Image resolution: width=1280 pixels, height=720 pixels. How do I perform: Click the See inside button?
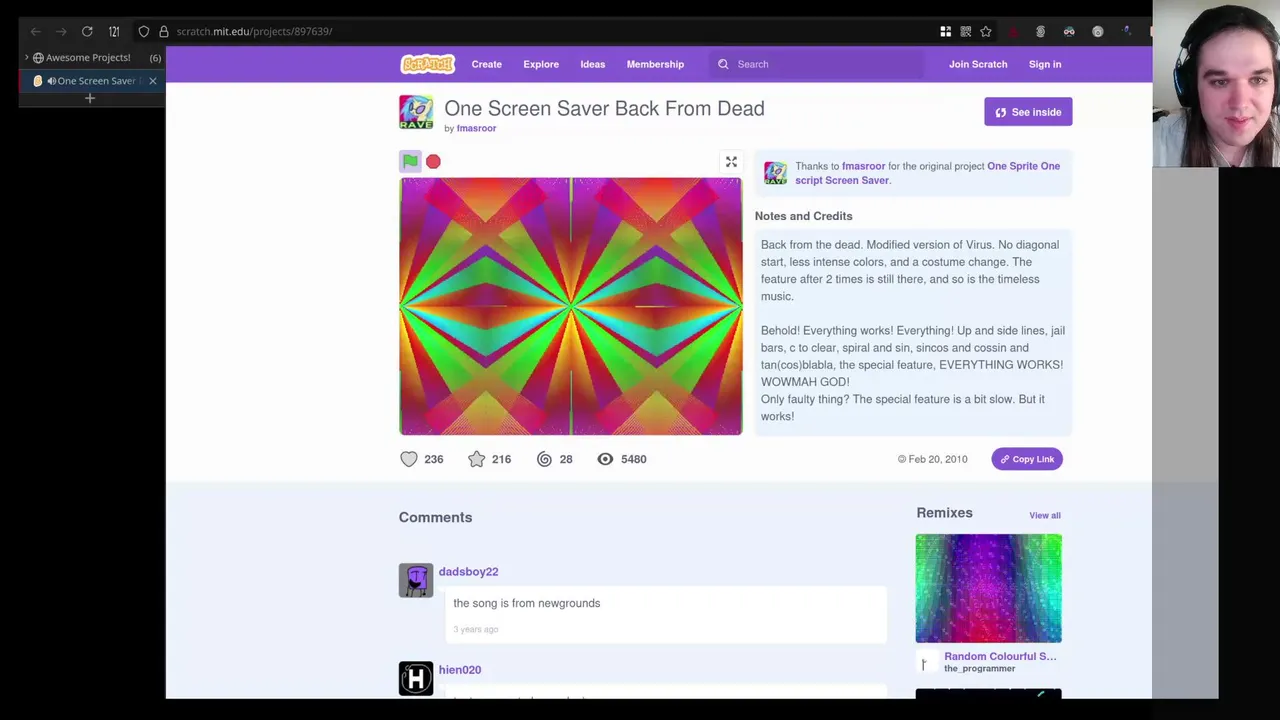pos(1028,112)
